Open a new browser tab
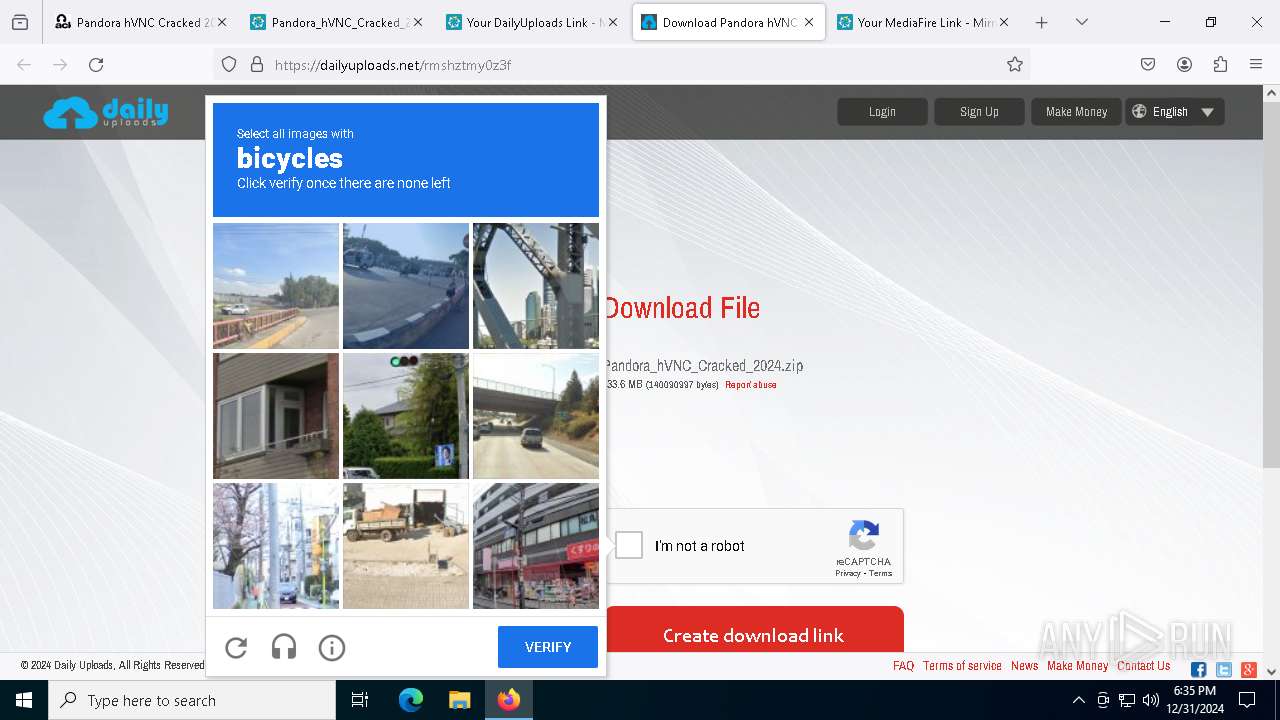1280x720 pixels. 1041,22
